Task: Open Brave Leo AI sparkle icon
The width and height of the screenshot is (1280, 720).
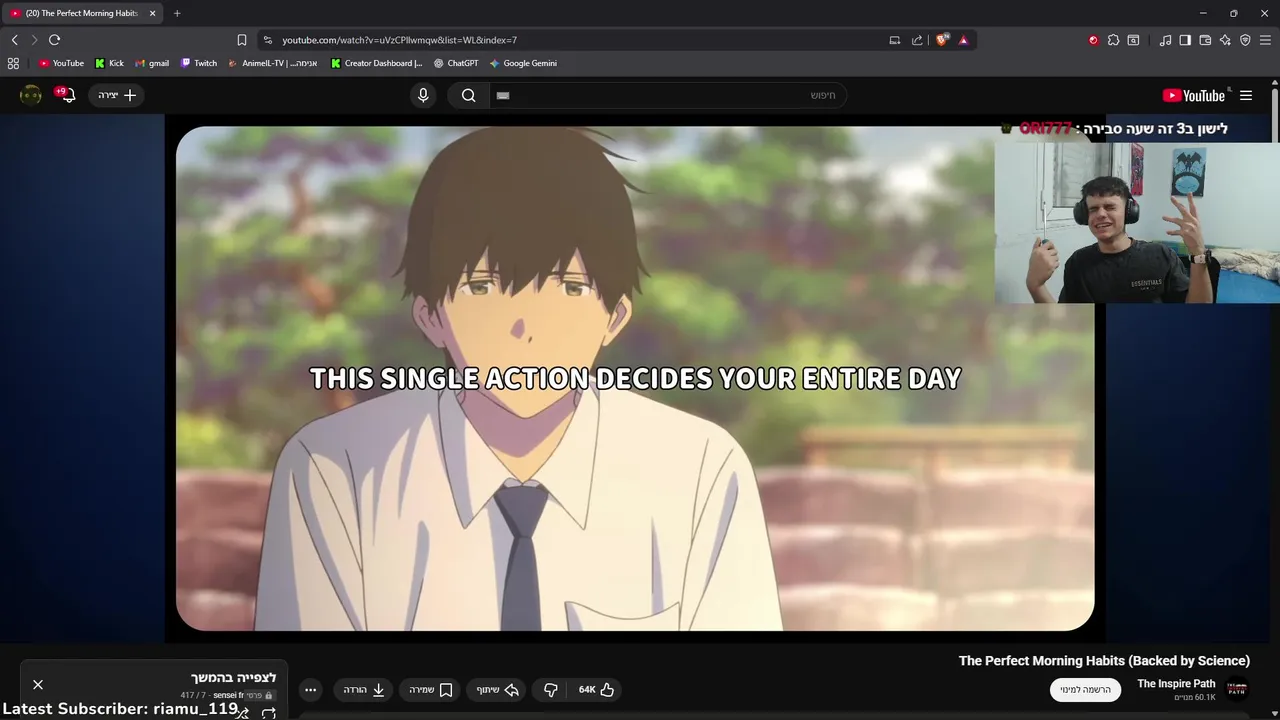Action: click(1225, 40)
